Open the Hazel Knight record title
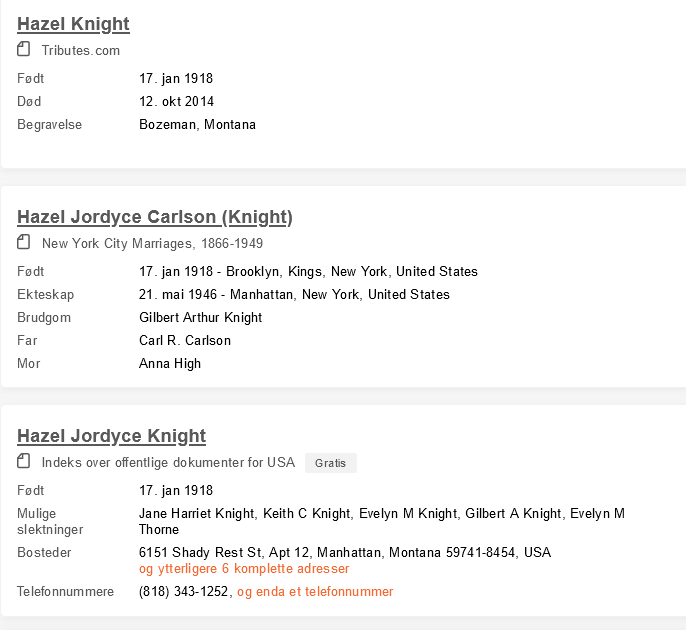This screenshot has width=686, height=630. (x=73, y=24)
